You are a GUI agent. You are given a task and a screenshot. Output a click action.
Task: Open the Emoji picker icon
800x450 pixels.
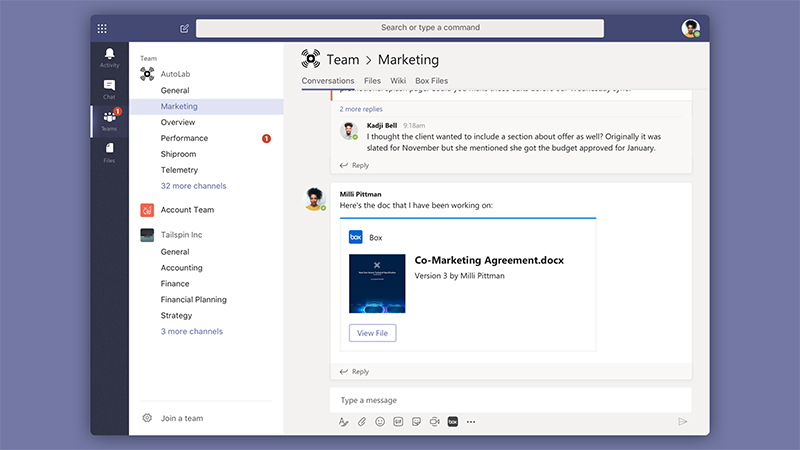click(x=380, y=422)
